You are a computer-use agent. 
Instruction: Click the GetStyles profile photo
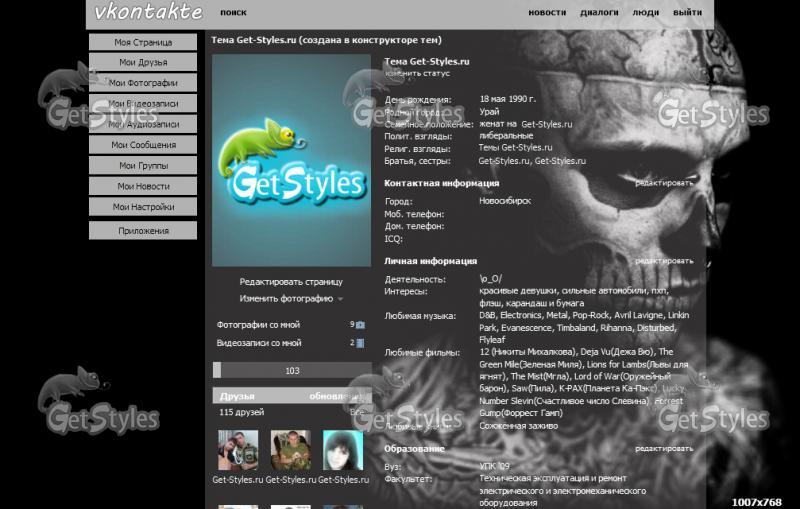pyautogui.click(x=291, y=160)
